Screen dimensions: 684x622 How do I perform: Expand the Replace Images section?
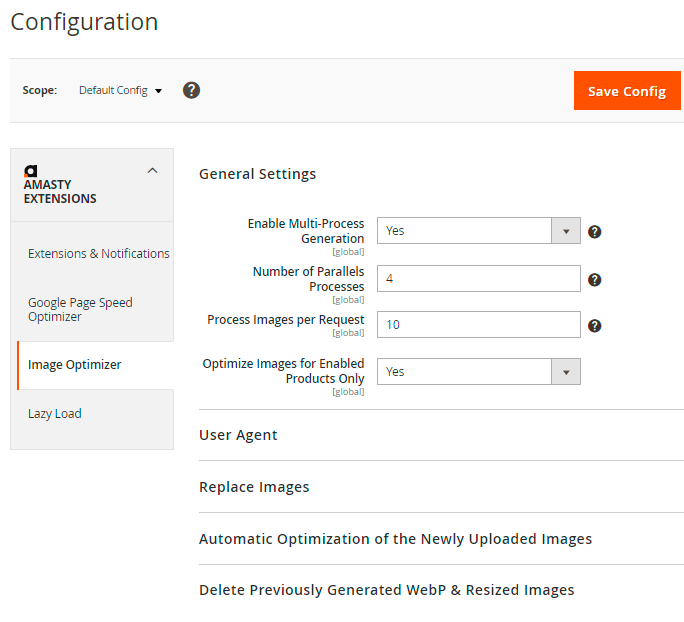254,487
